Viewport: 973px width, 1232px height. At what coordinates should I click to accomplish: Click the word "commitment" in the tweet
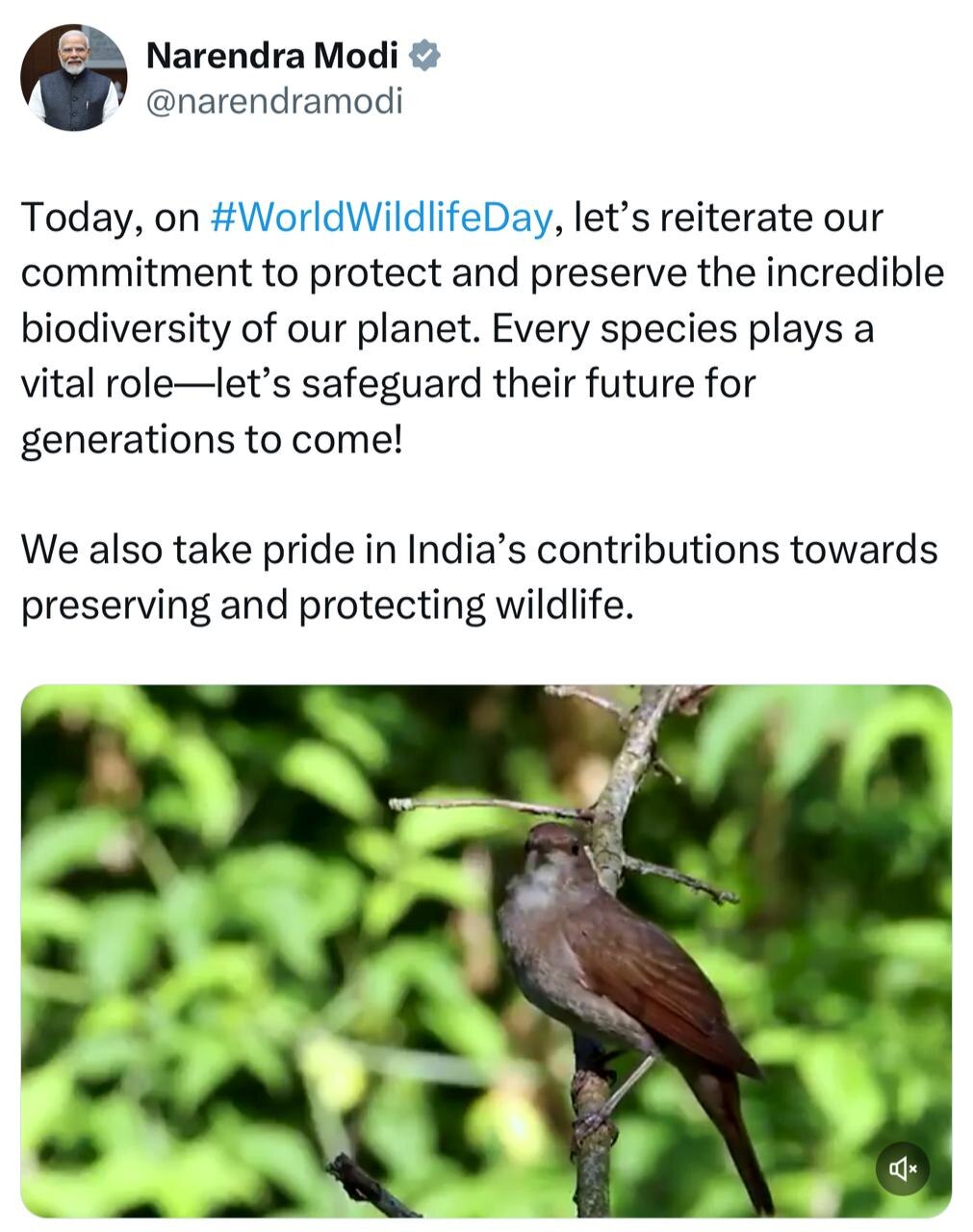pos(135,273)
